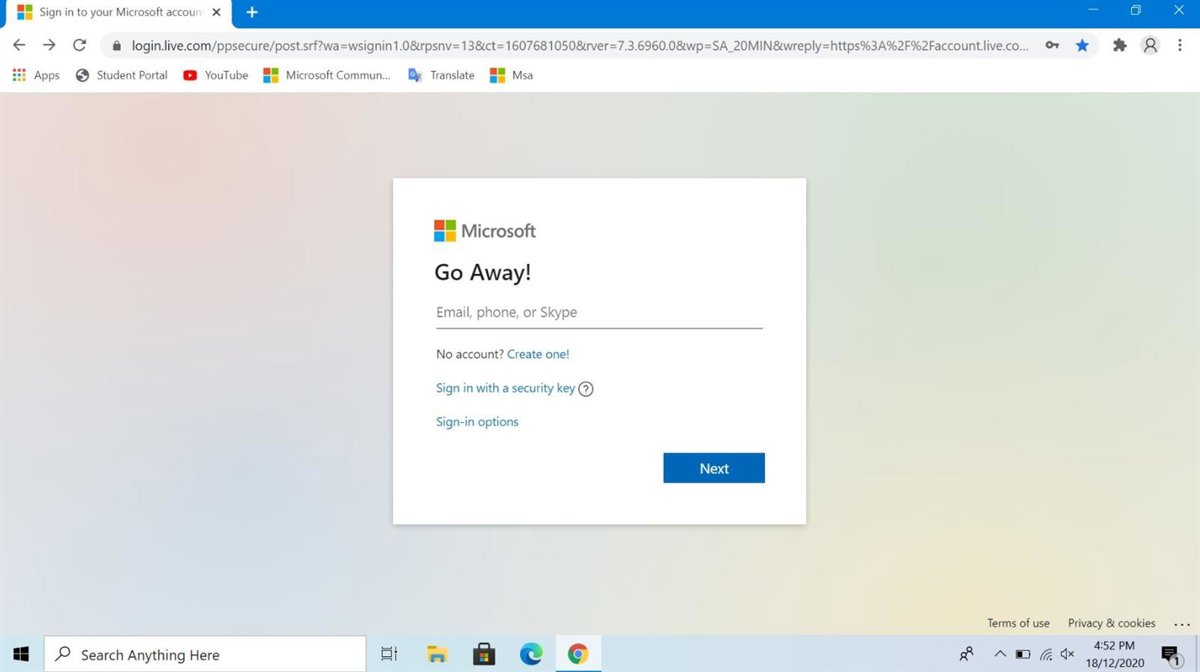Focus the Email, phone, or Skype field
The image size is (1200, 672).
pyautogui.click(x=598, y=312)
